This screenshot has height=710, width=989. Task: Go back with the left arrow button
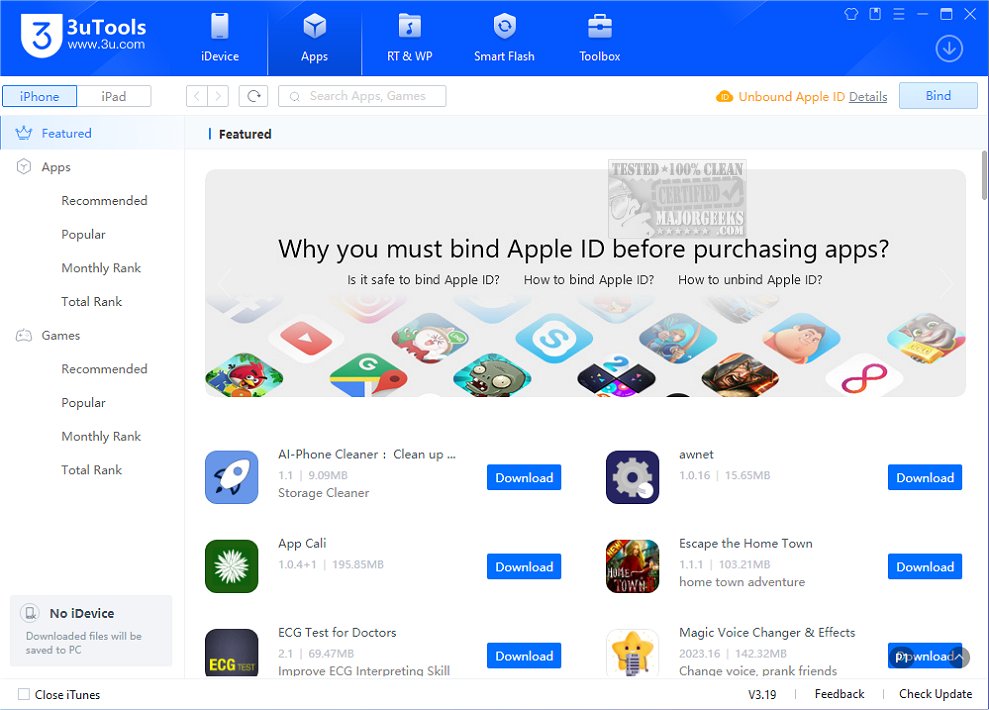(197, 96)
